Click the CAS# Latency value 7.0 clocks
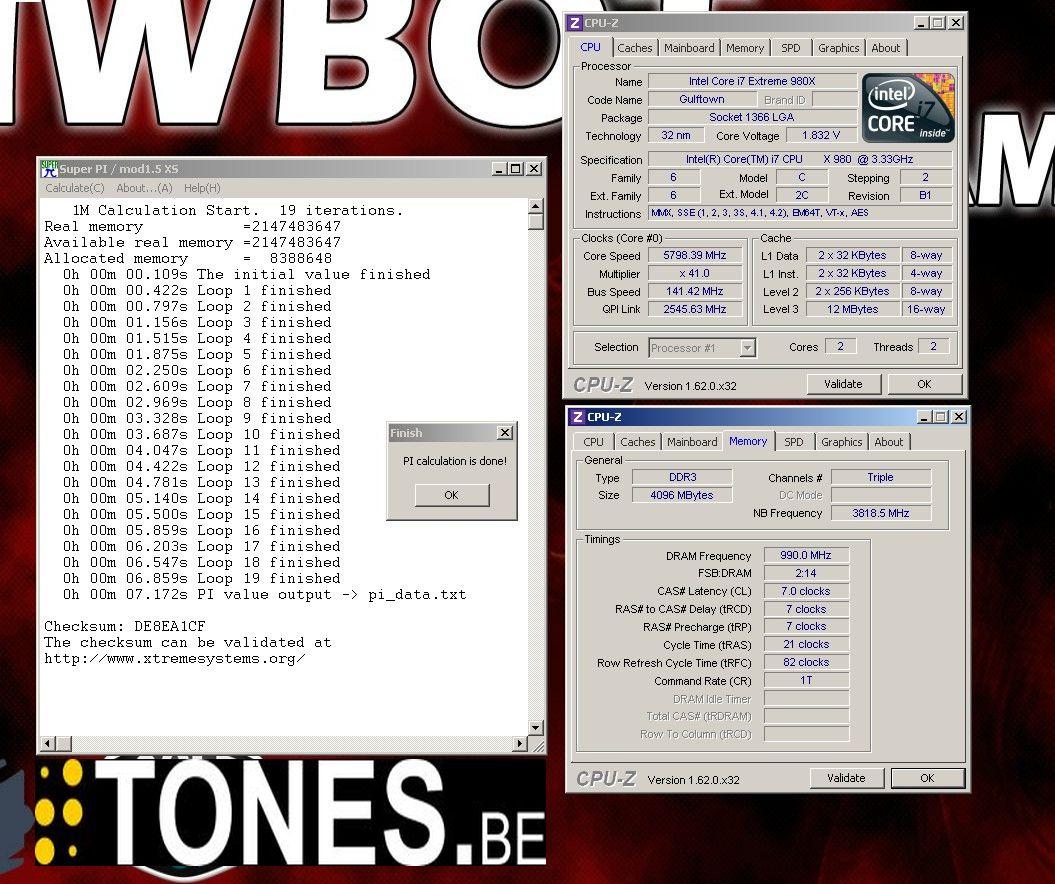 pyautogui.click(x=806, y=591)
